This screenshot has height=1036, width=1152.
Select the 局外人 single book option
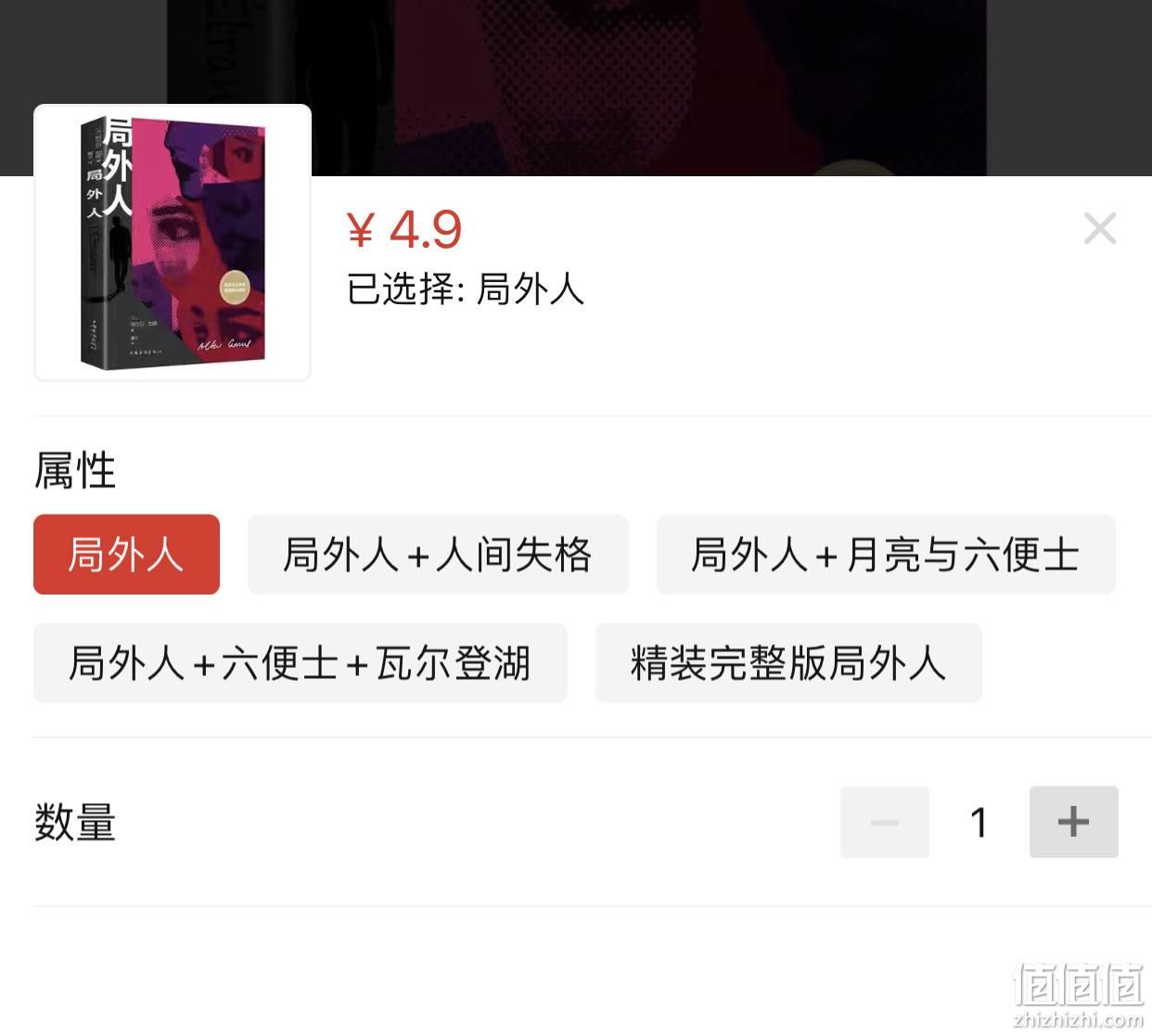[126, 555]
